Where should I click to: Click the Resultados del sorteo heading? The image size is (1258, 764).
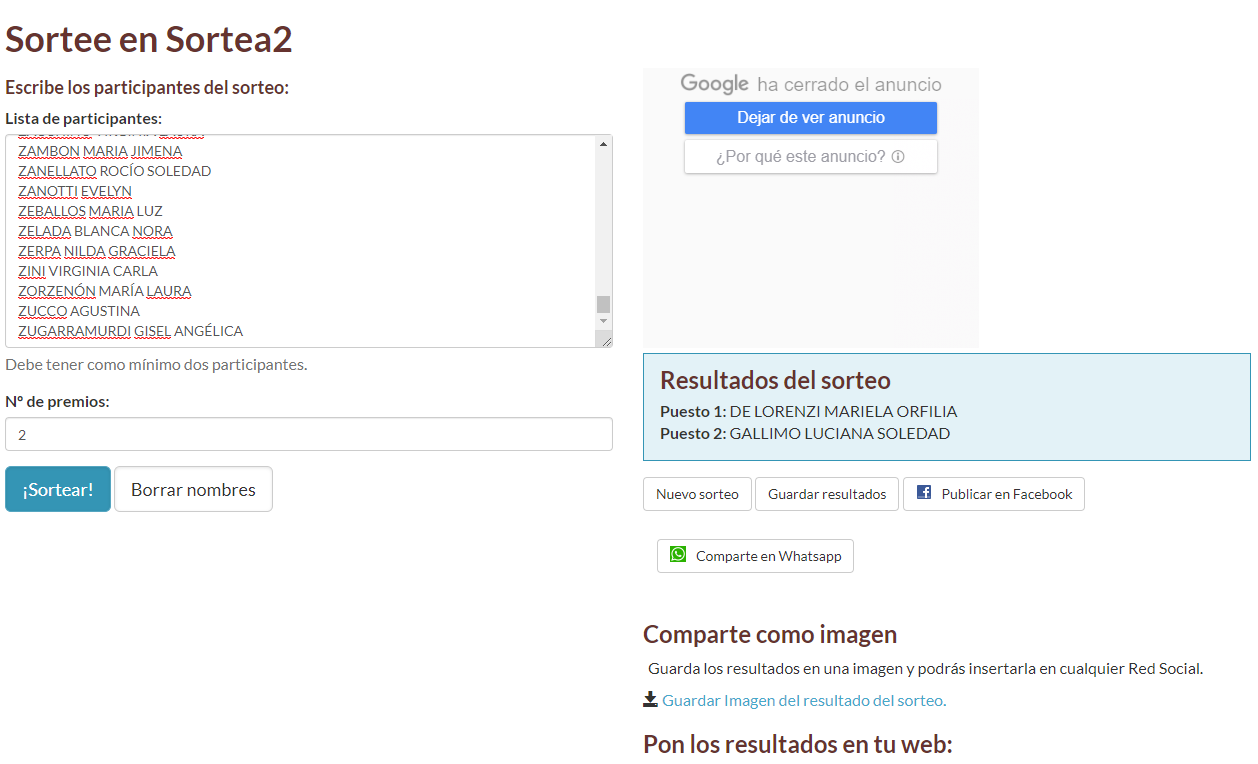pos(775,380)
